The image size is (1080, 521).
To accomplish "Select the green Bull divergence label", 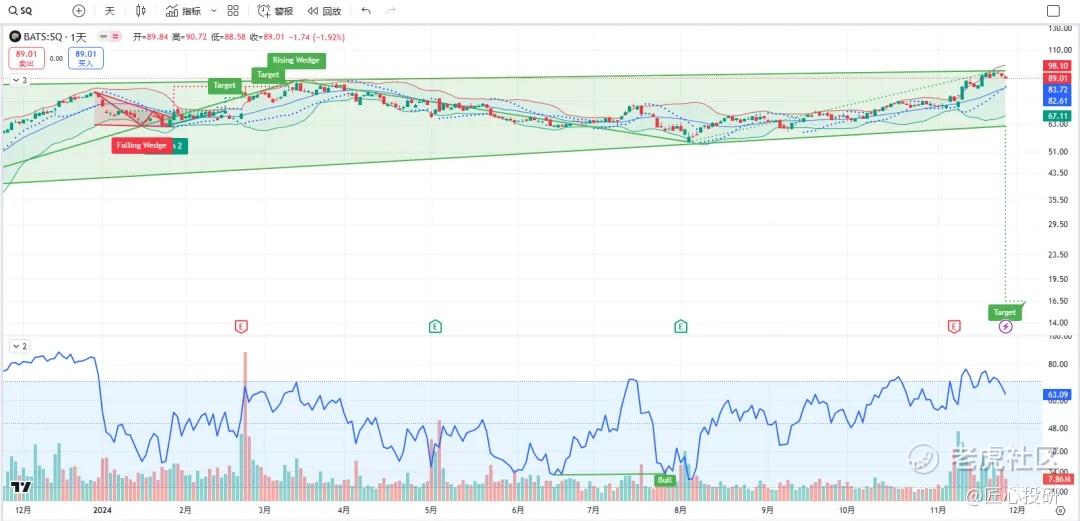I will pyautogui.click(x=665, y=480).
